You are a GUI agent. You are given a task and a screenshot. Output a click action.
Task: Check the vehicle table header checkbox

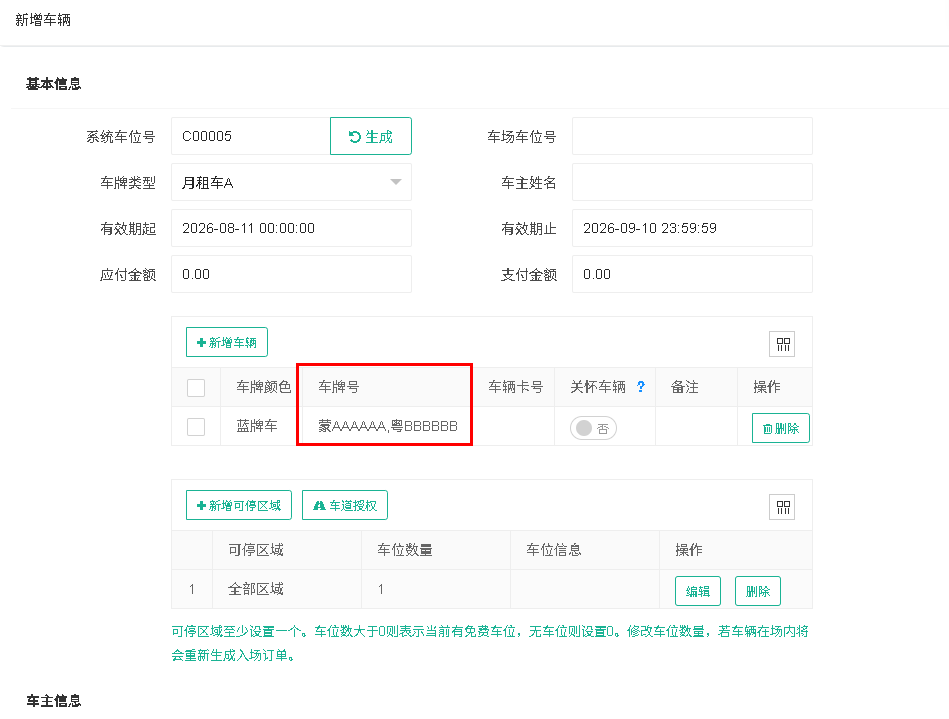196,387
